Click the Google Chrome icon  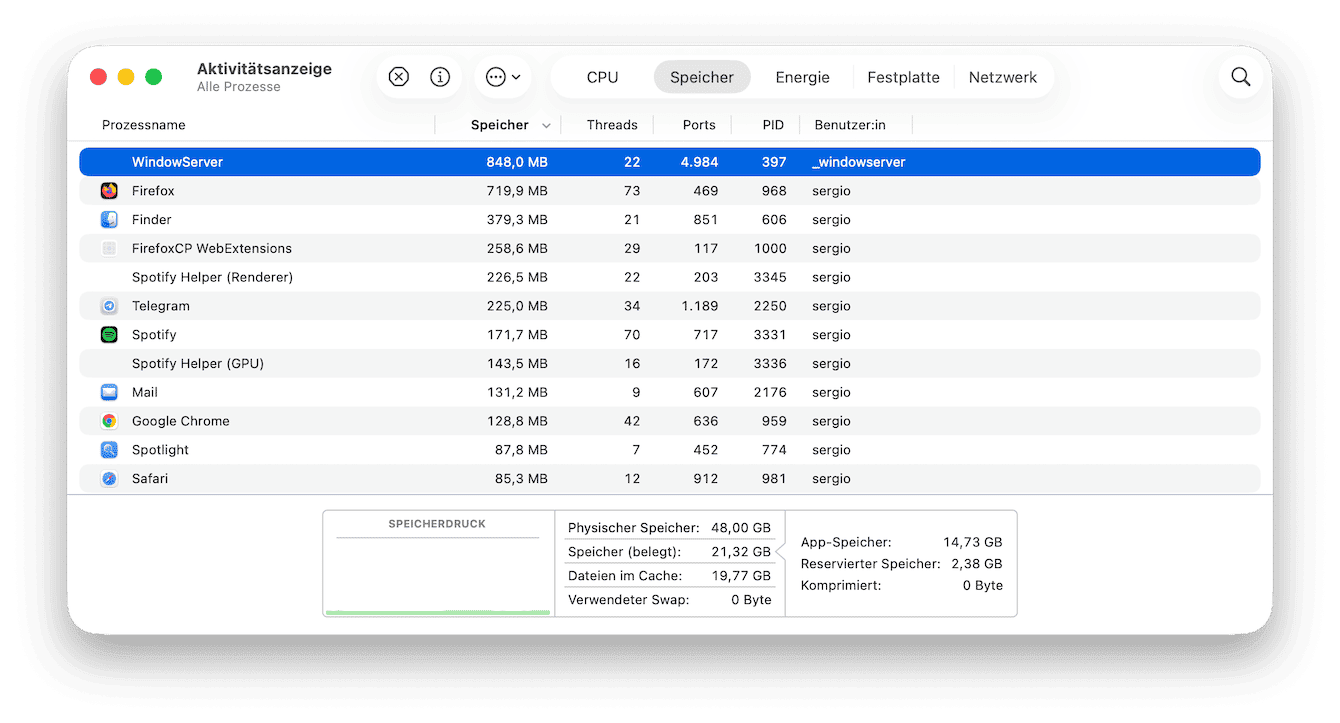click(x=109, y=421)
